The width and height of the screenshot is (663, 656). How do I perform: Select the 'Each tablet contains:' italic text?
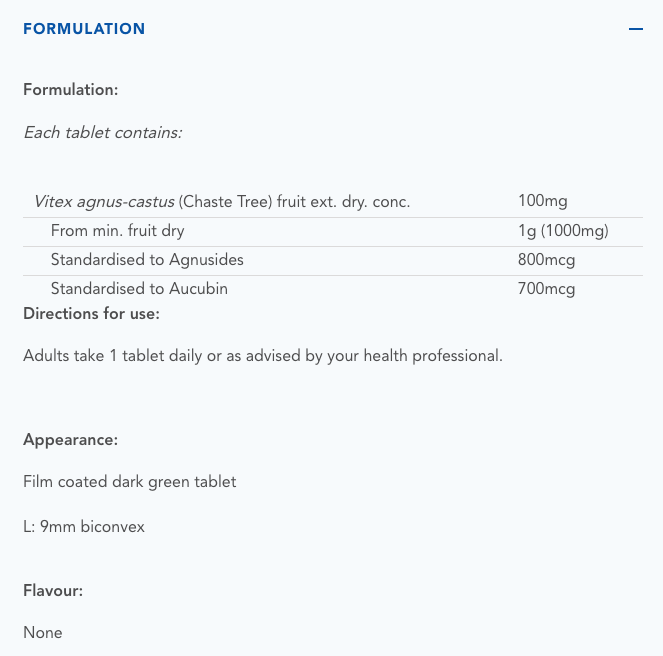pos(103,132)
